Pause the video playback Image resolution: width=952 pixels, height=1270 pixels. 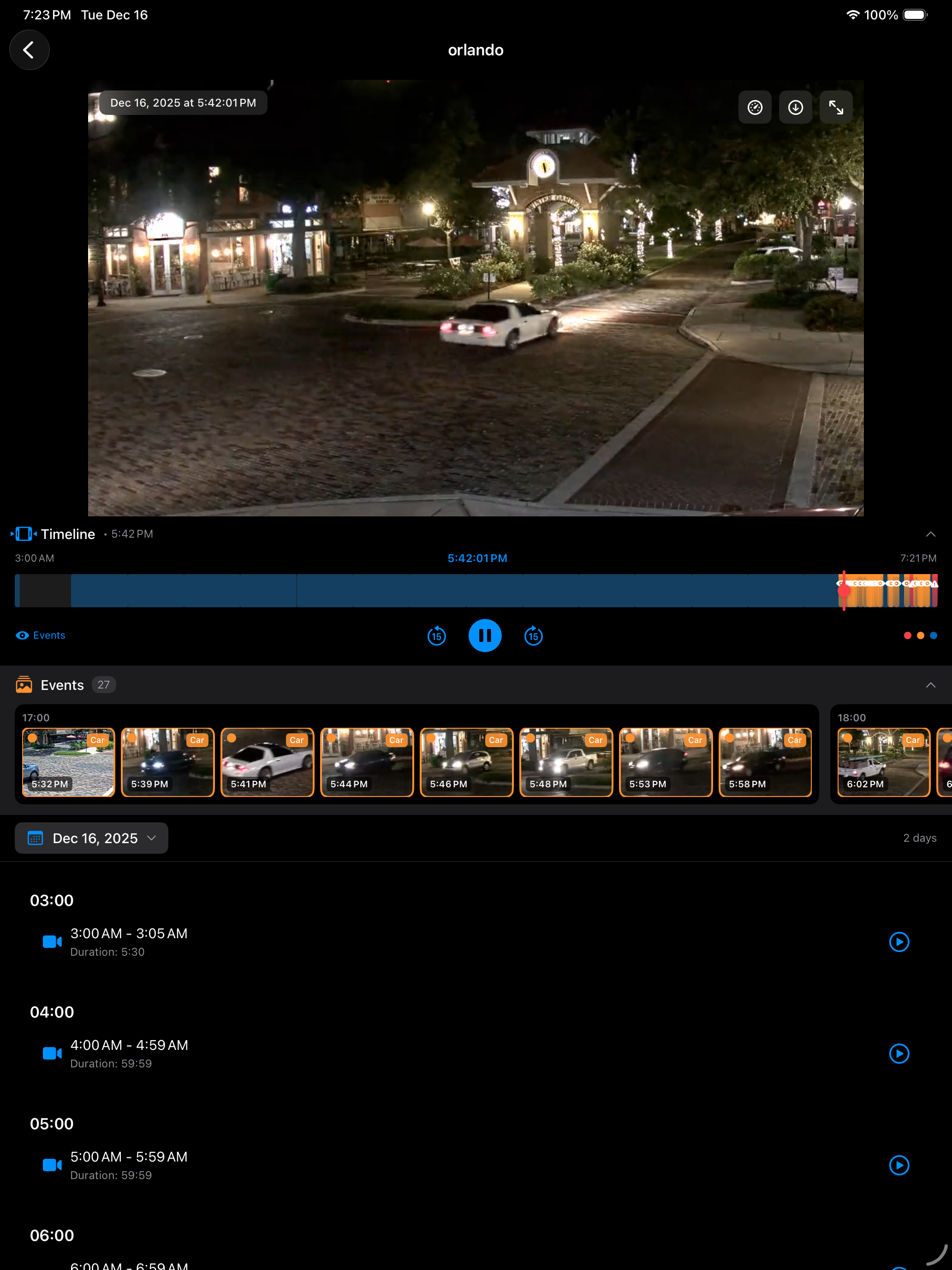(485, 635)
